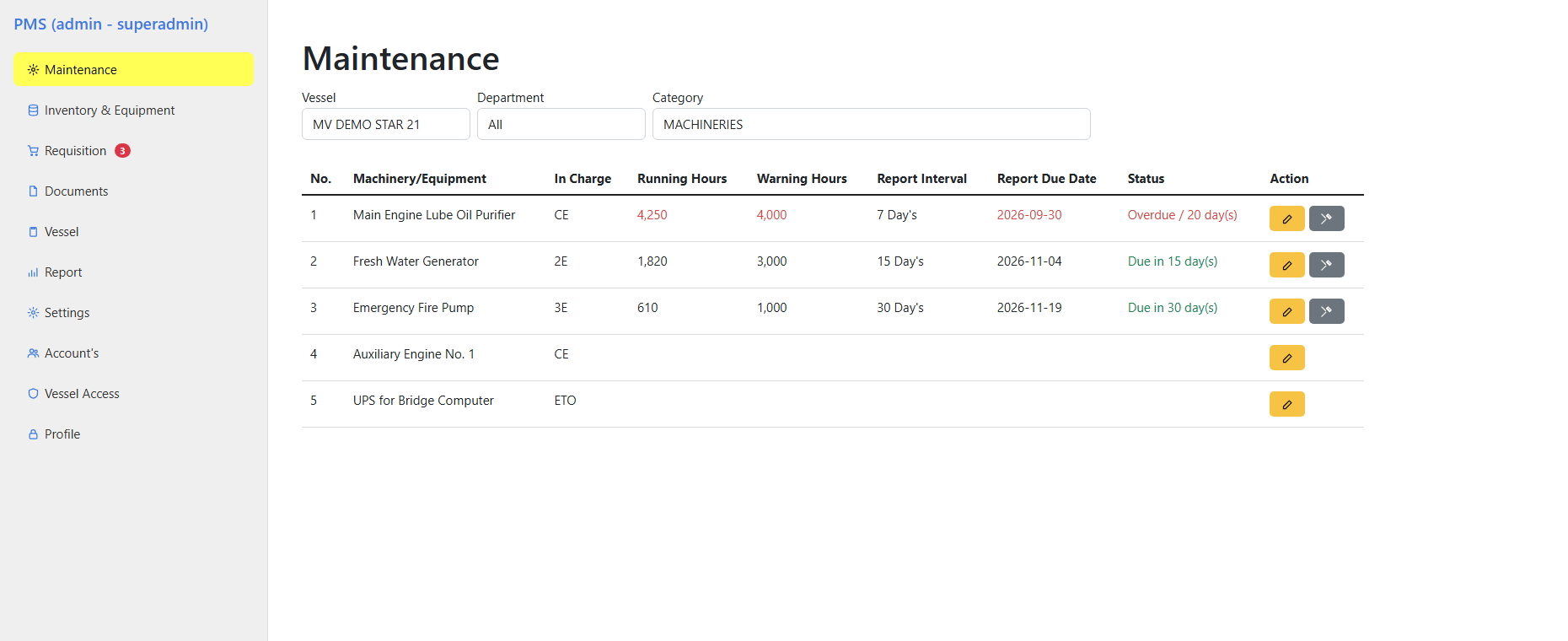The height and width of the screenshot is (641, 1568).
Task: Go to the Profile page
Action: [133, 434]
